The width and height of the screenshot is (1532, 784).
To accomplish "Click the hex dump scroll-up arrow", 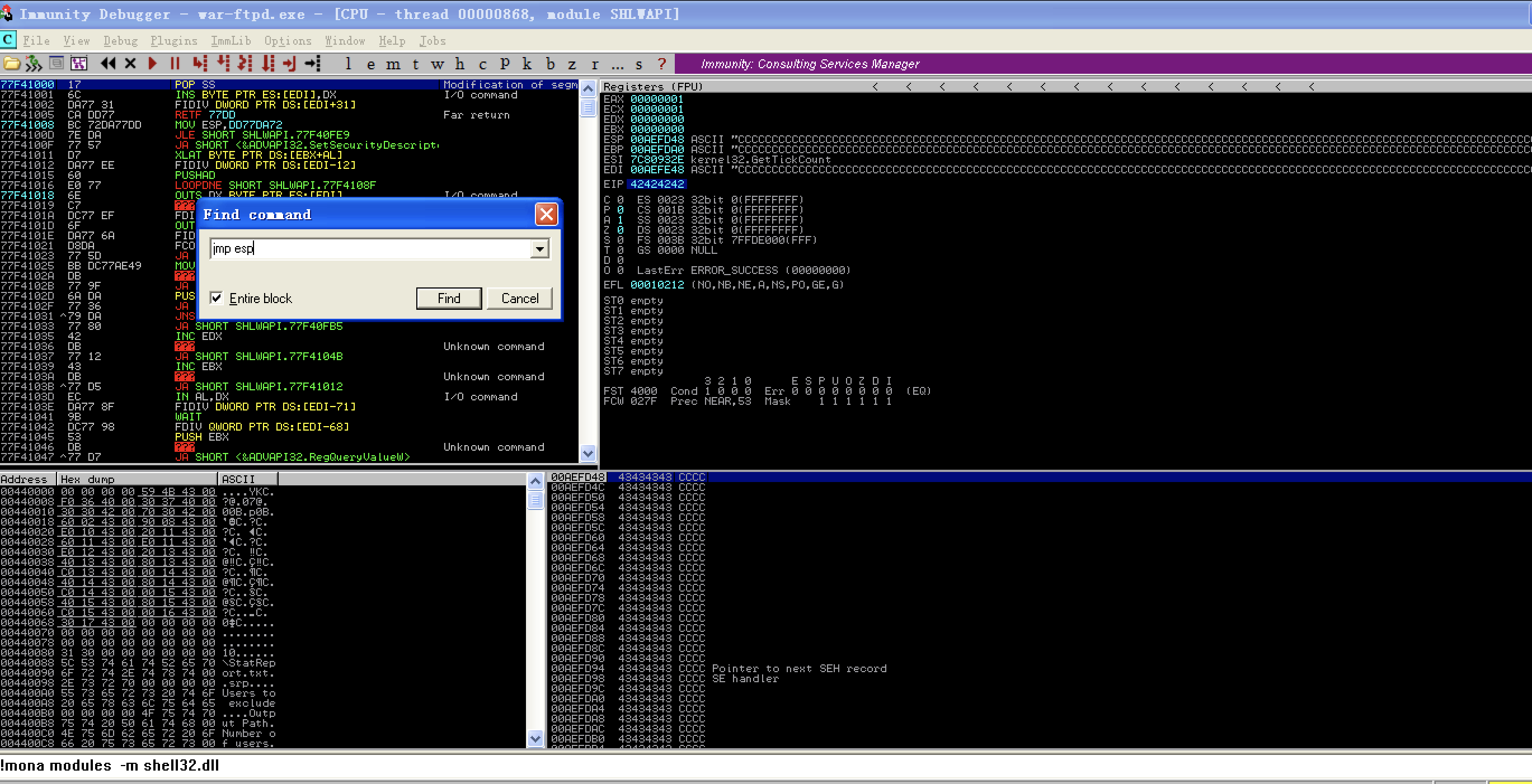I will pos(535,481).
